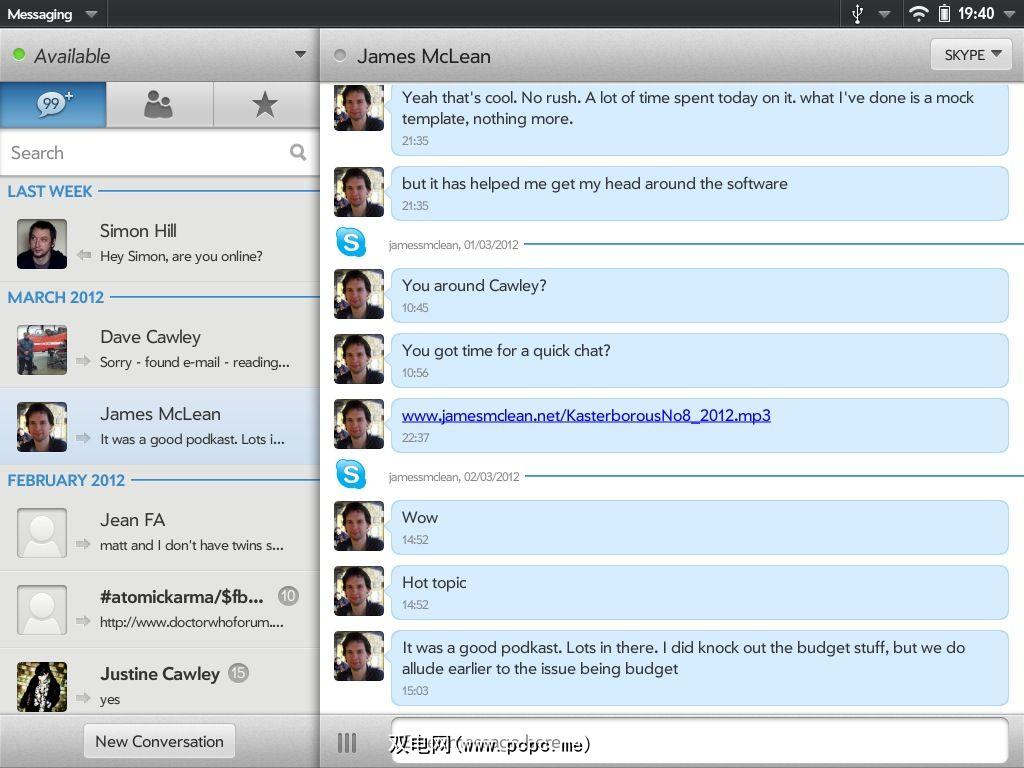
Task: Open the KasterborousNo8_2012.mp3 link
Action: pyautogui.click(x=586, y=415)
